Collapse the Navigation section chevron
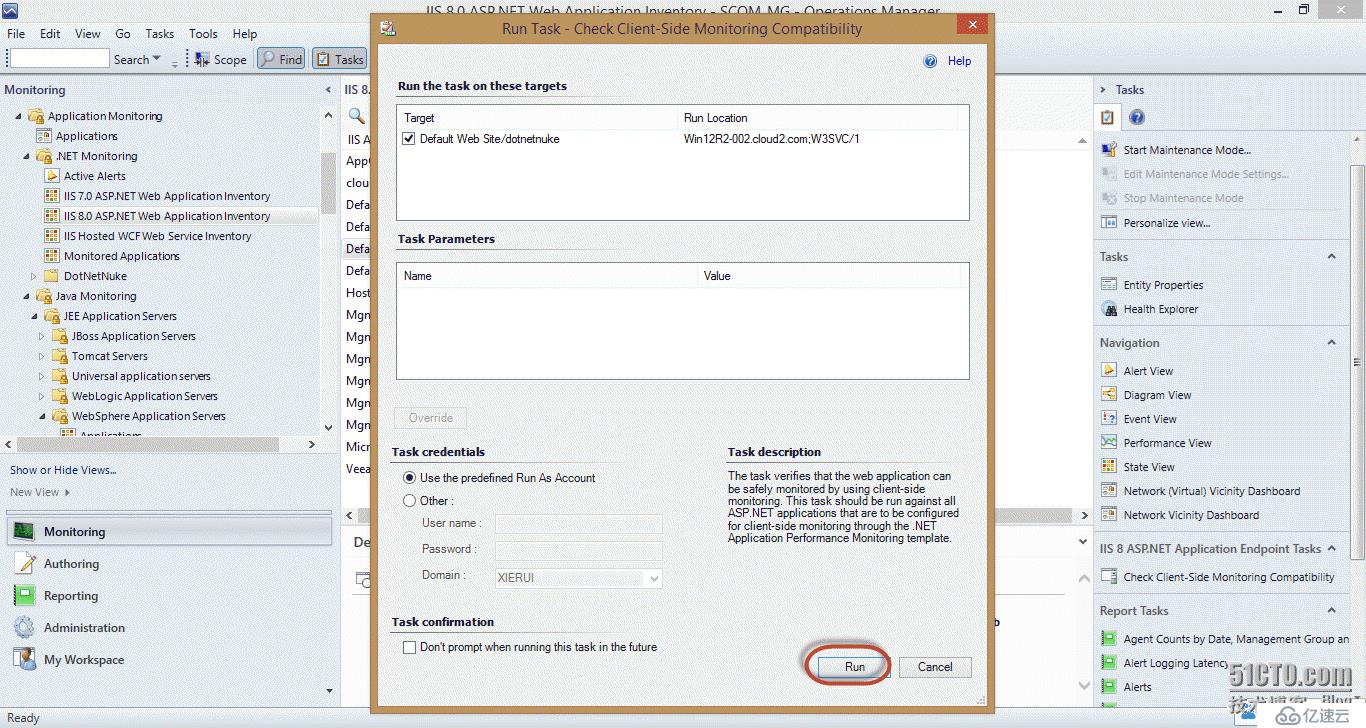The width and height of the screenshot is (1366, 728). tap(1331, 343)
